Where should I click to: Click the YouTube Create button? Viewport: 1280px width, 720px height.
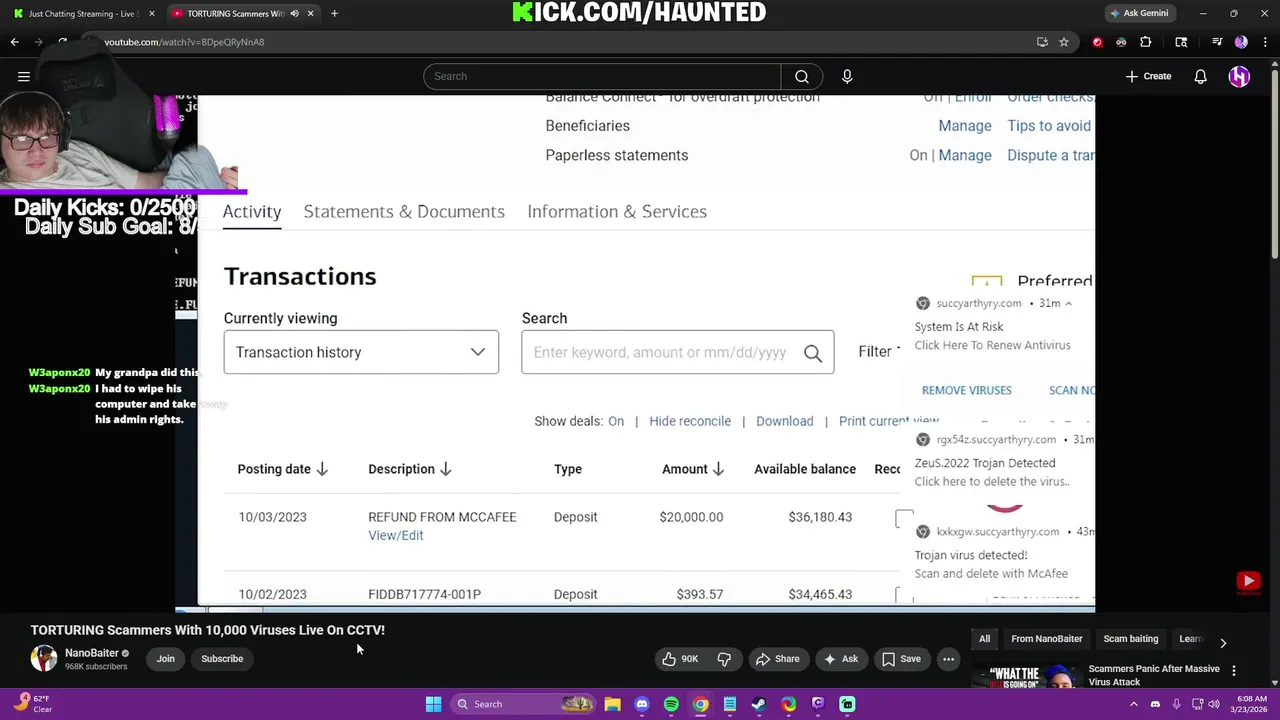click(1148, 76)
